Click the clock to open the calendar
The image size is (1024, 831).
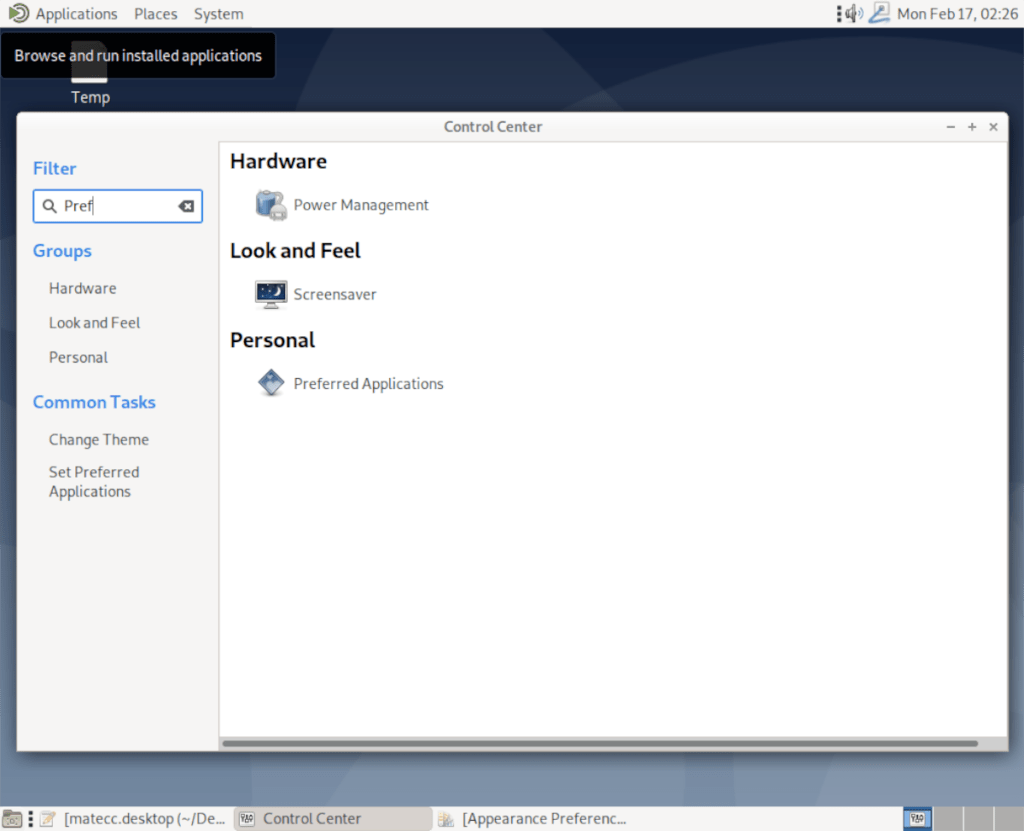pyautogui.click(x=955, y=13)
